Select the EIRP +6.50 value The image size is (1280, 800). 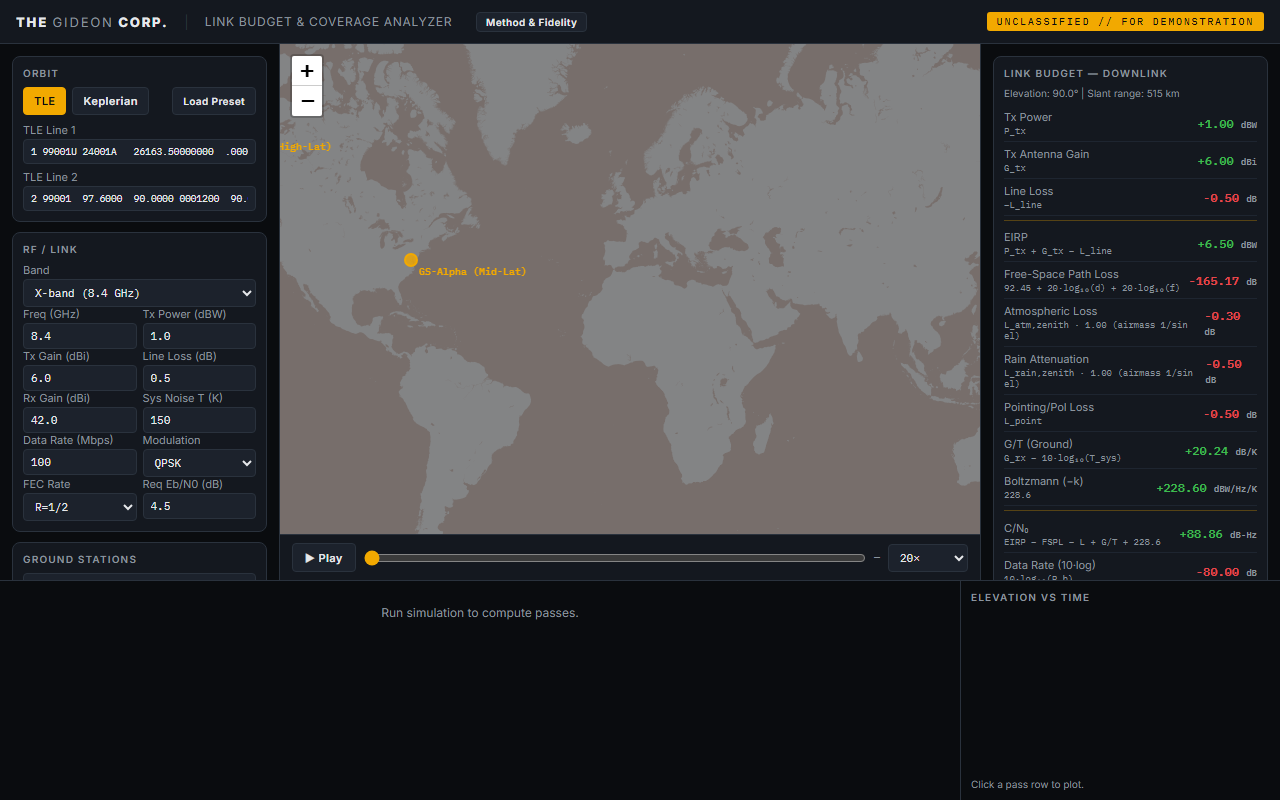coord(1216,244)
